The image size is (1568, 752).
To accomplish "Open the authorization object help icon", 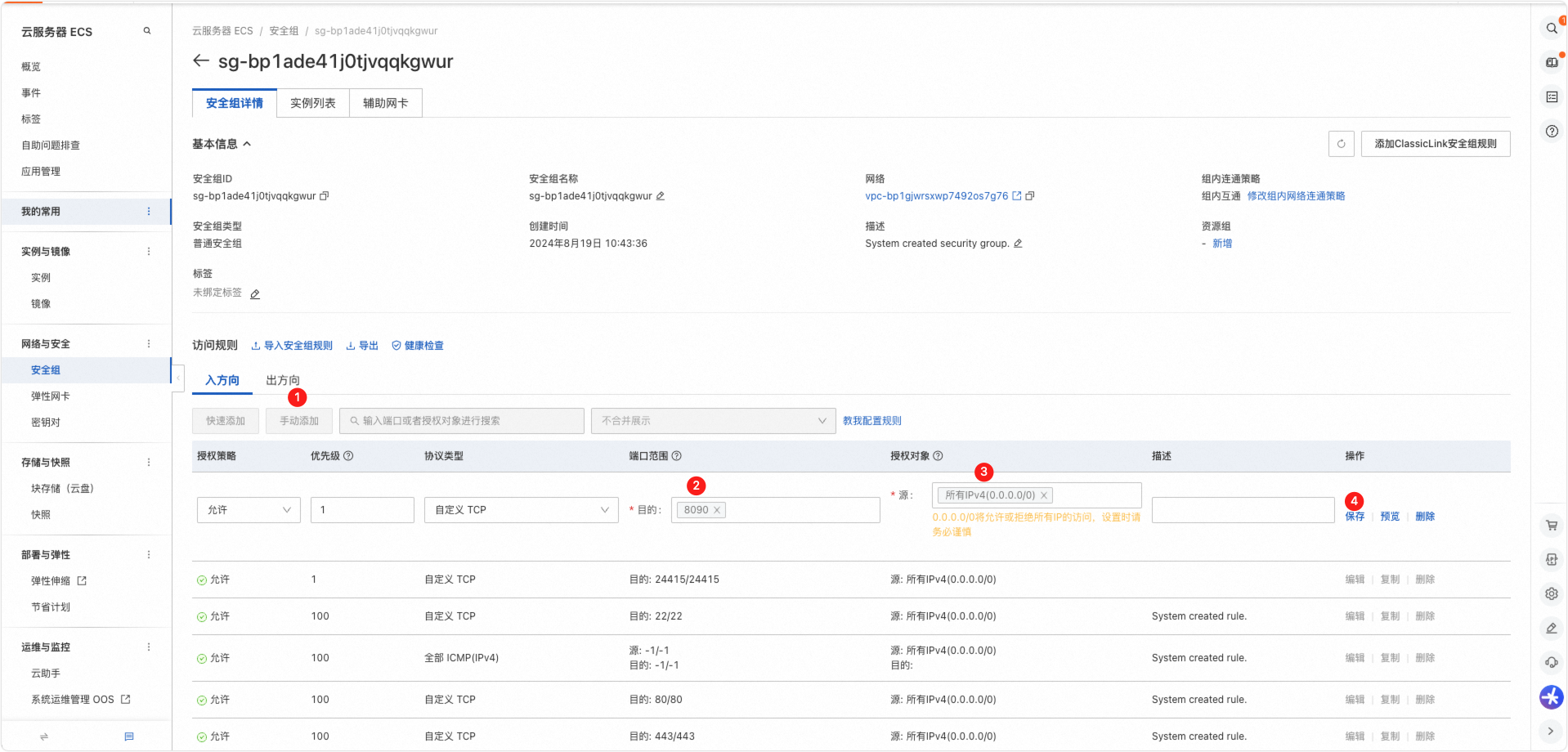I will (939, 456).
